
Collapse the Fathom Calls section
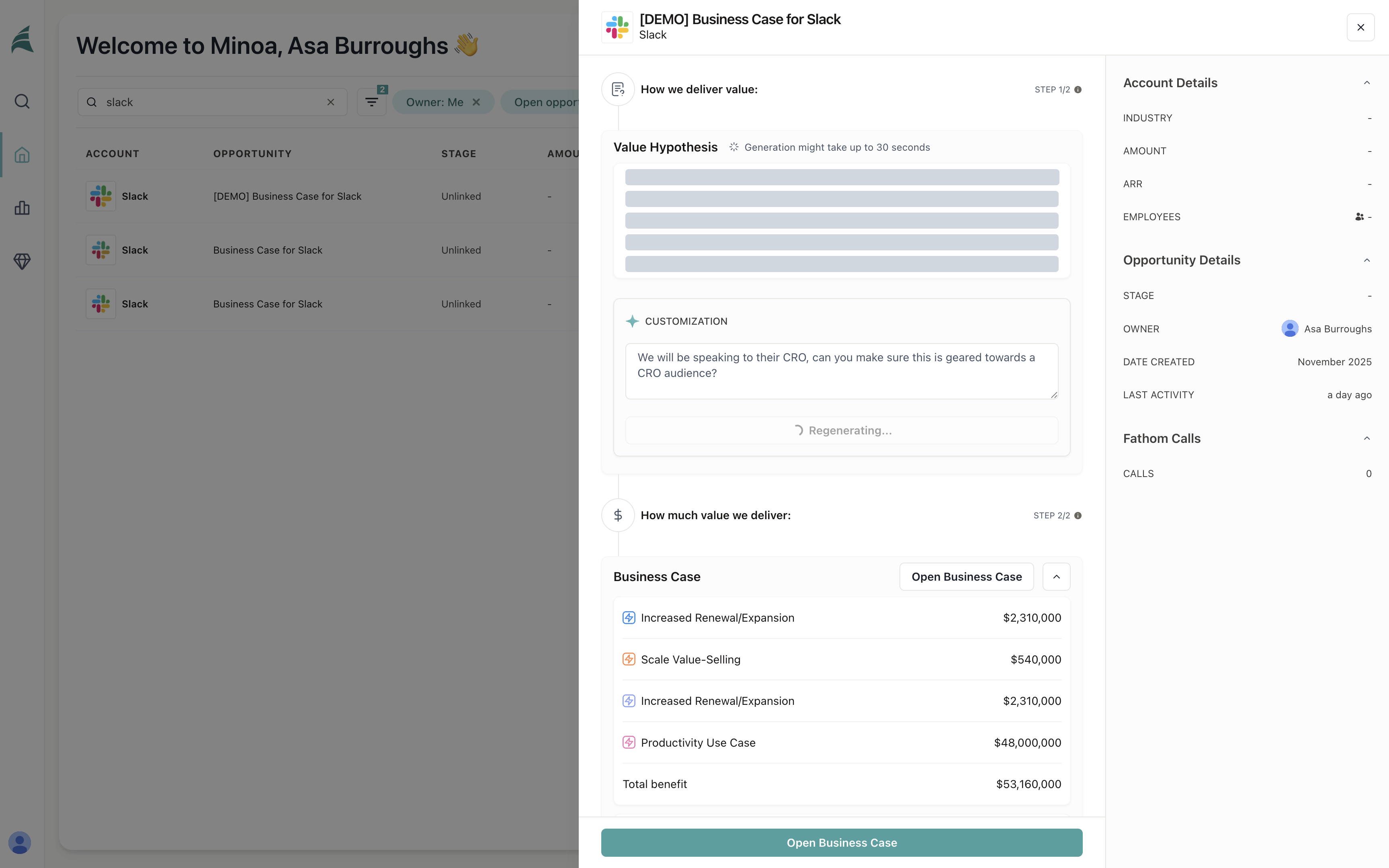1366,438
